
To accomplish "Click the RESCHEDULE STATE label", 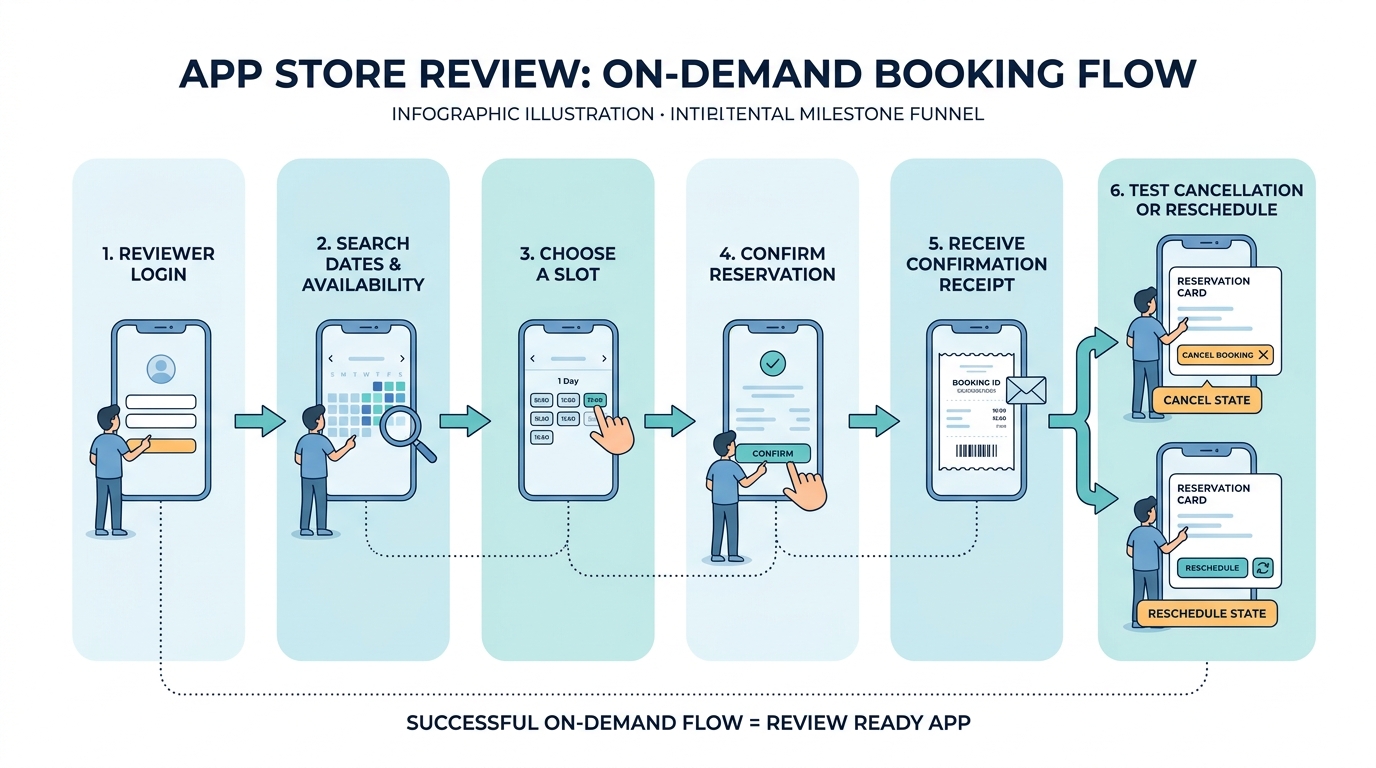I will [1206, 613].
